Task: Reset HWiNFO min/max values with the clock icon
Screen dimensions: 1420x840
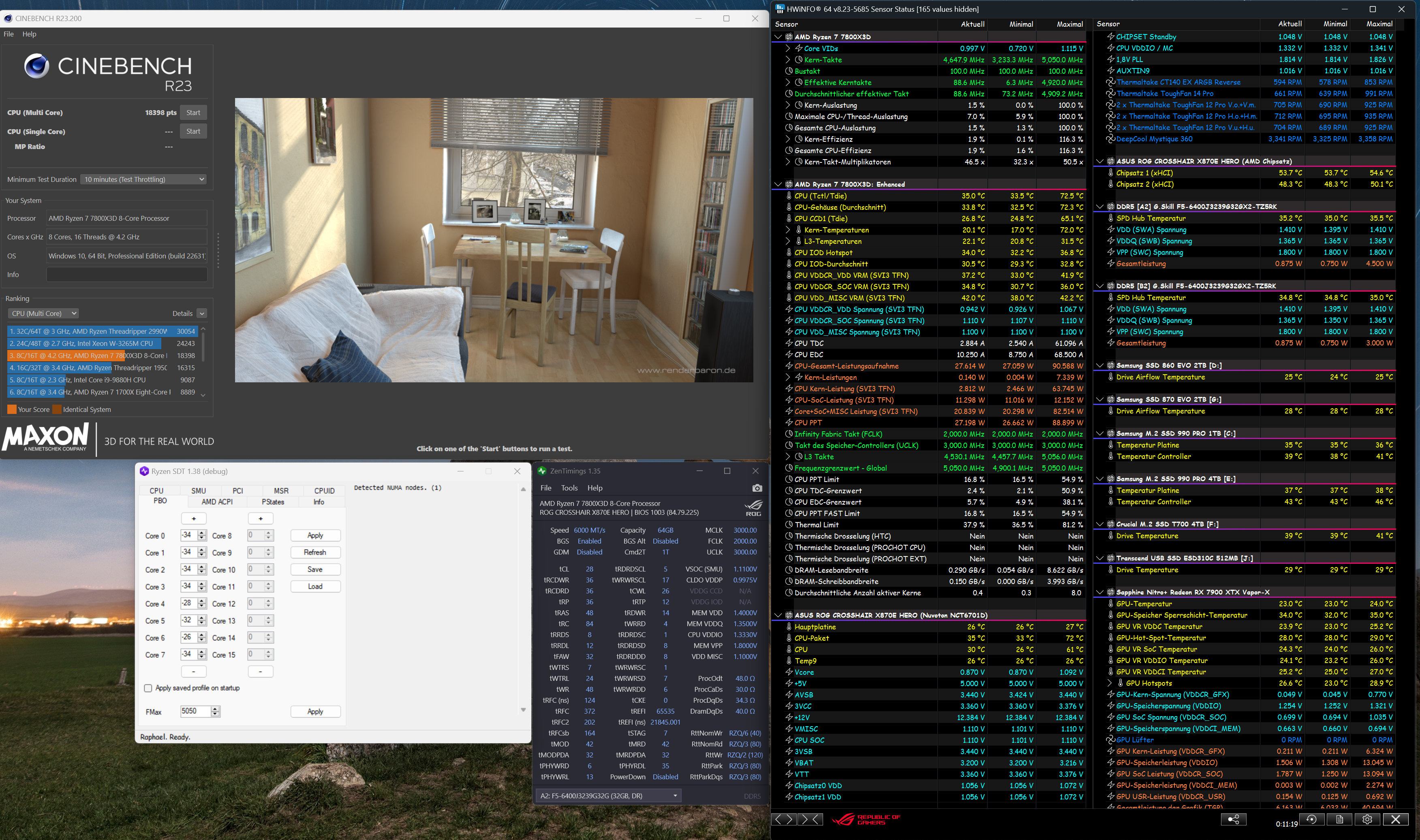Action: click(x=1311, y=819)
